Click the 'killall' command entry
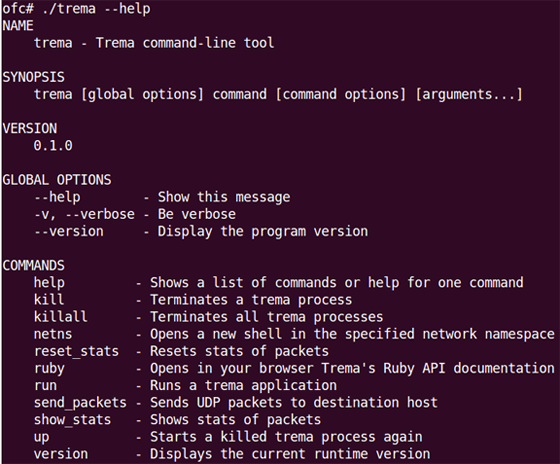The height and width of the screenshot is (464, 560). click(x=61, y=317)
